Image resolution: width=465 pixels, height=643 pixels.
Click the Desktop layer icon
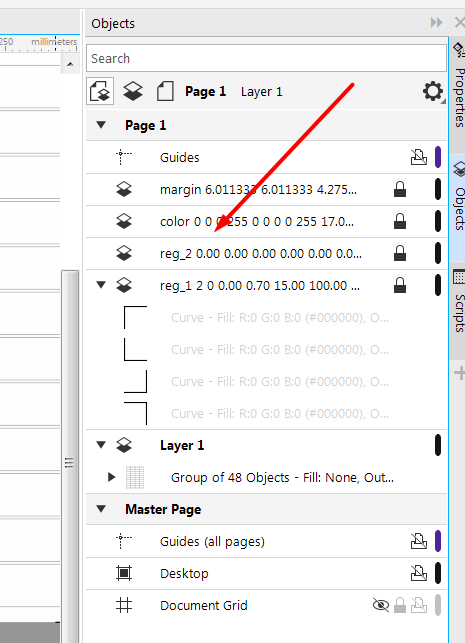coord(124,573)
